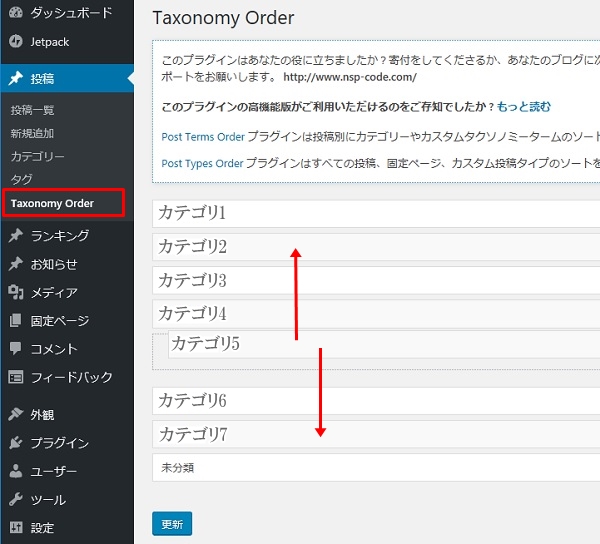Open コメント menu label
The image size is (600, 544).
(x=54, y=349)
